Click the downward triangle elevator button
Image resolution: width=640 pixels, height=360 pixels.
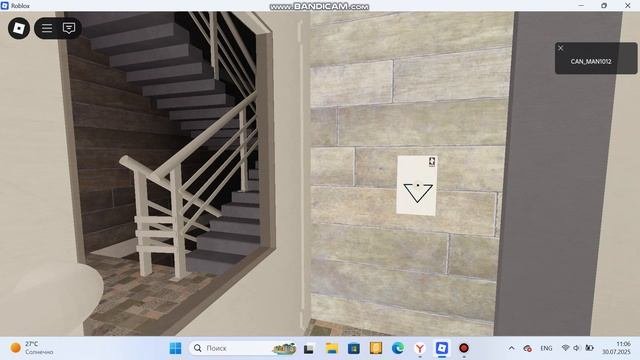(418, 193)
